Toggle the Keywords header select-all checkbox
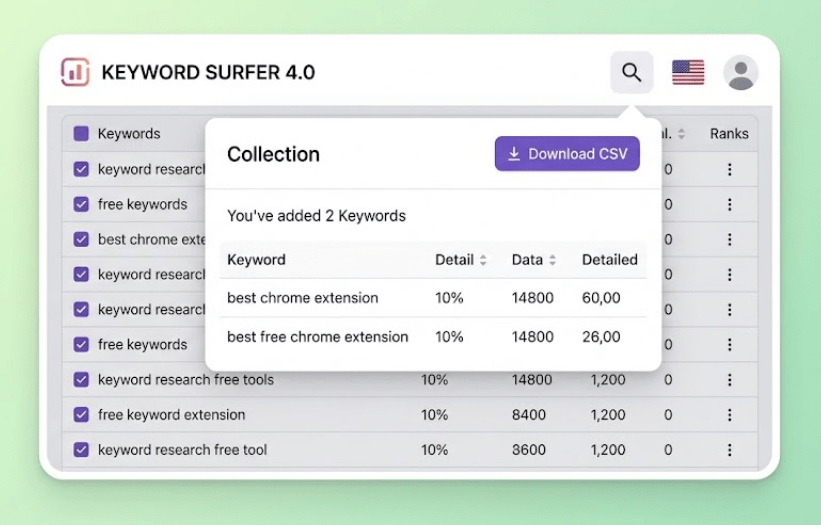Viewport: 821px width, 525px height. (x=81, y=133)
